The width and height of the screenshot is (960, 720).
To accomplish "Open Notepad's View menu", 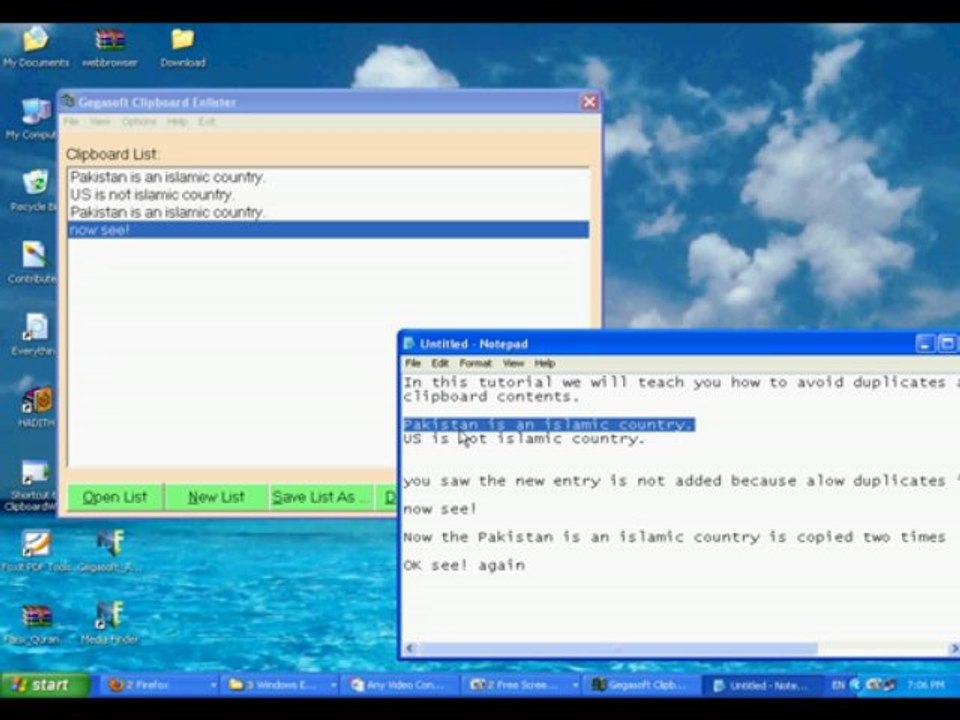I will tap(513, 363).
